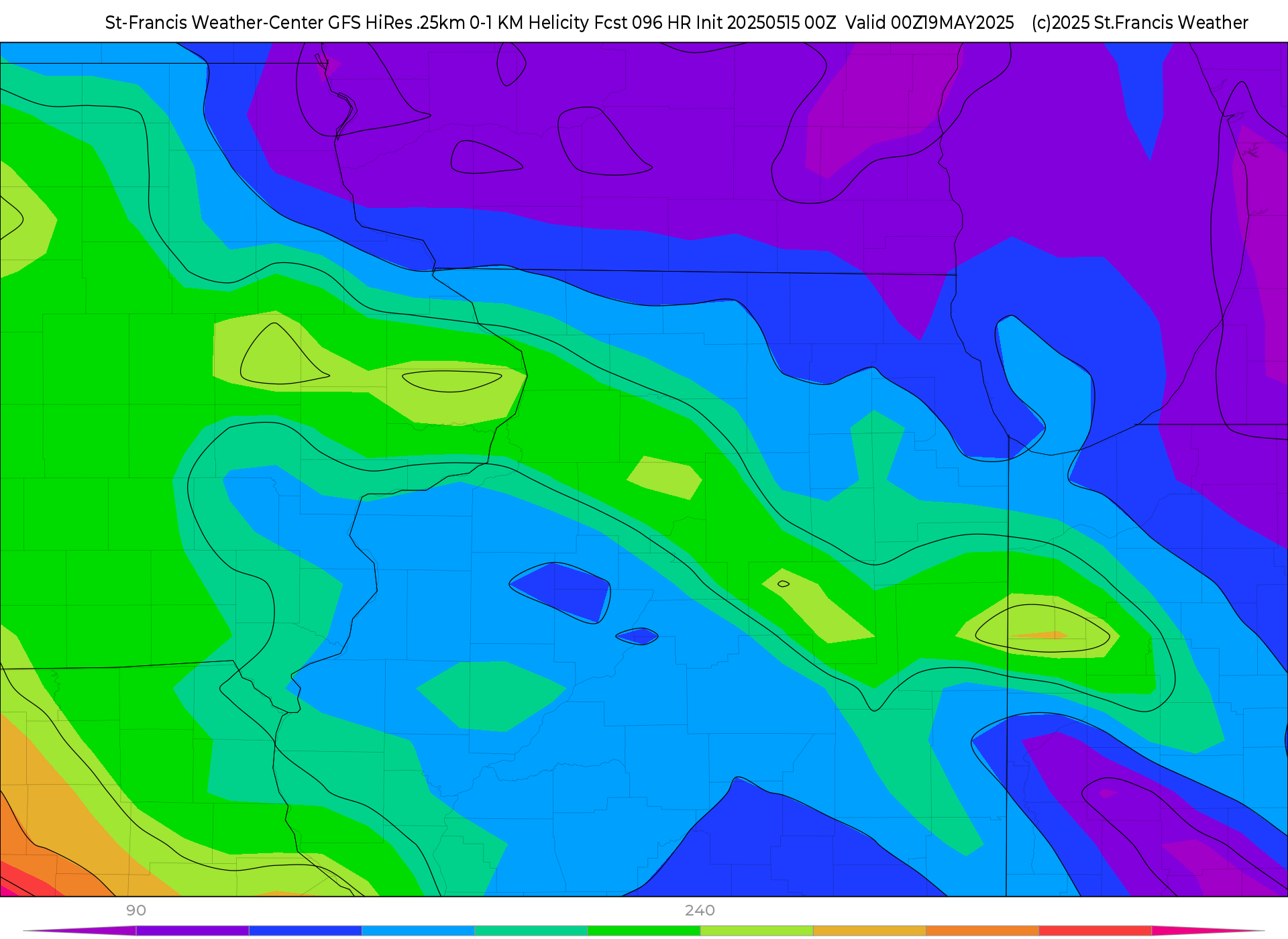Click the dark blue legend color segment
The image size is (1288, 939).
305,931
